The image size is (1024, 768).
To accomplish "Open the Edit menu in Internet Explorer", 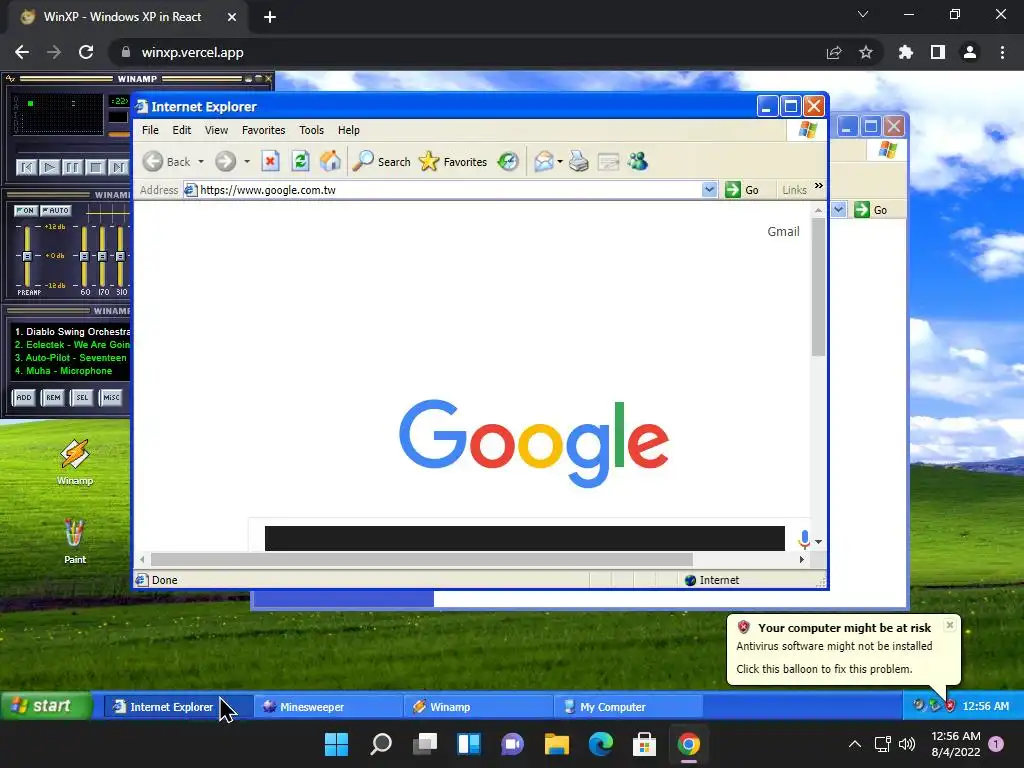I will [182, 130].
